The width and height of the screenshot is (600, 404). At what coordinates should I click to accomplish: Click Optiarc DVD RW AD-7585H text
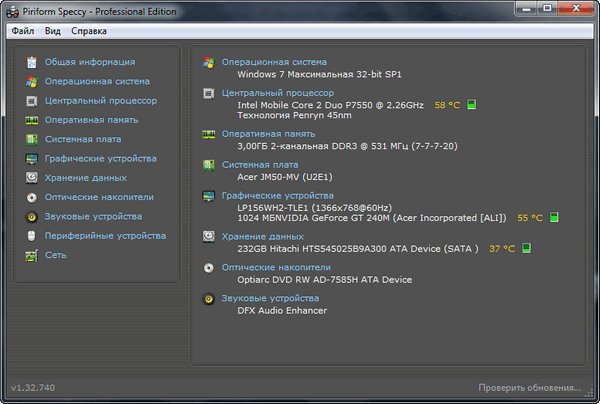(x=324, y=280)
